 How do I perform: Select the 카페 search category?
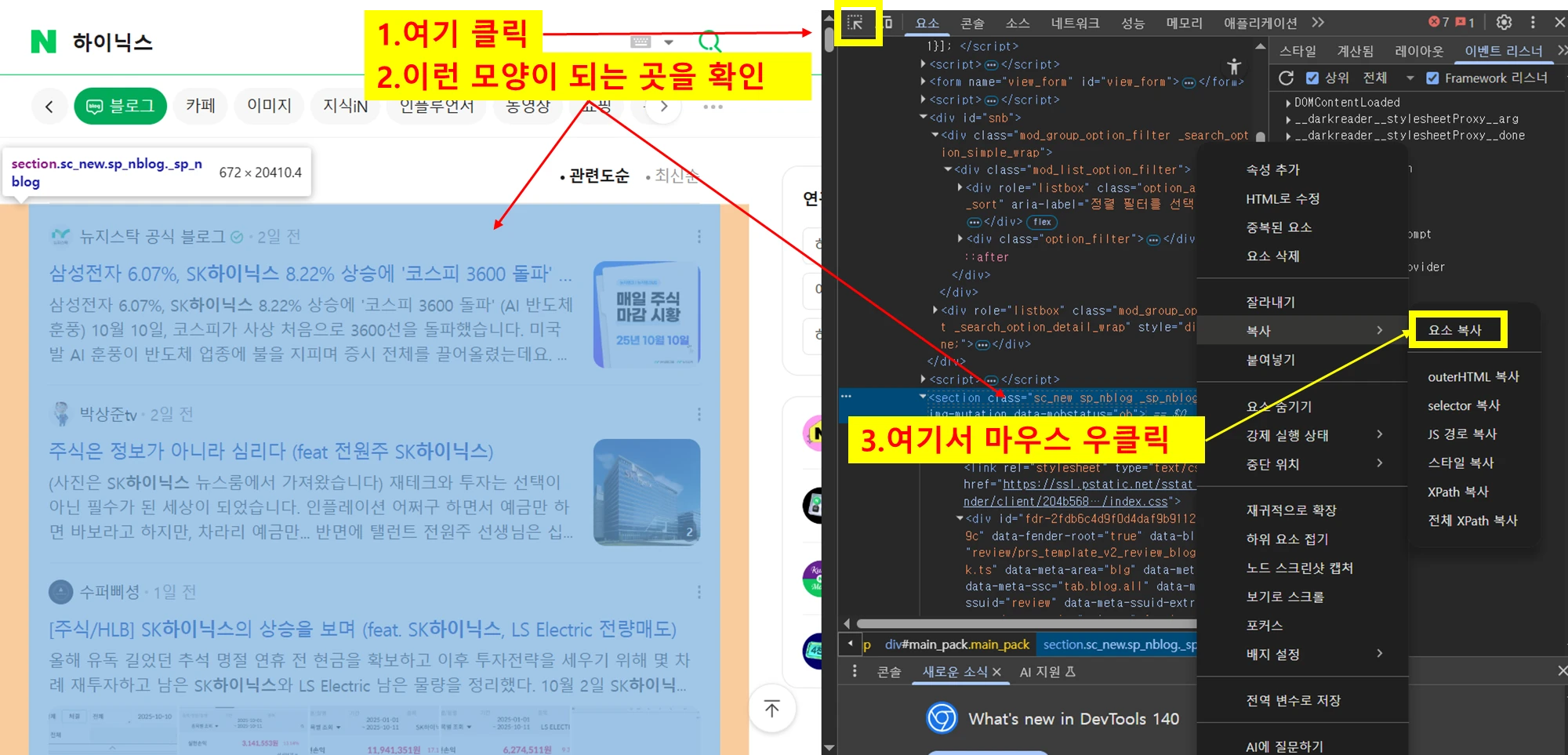(x=201, y=106)
